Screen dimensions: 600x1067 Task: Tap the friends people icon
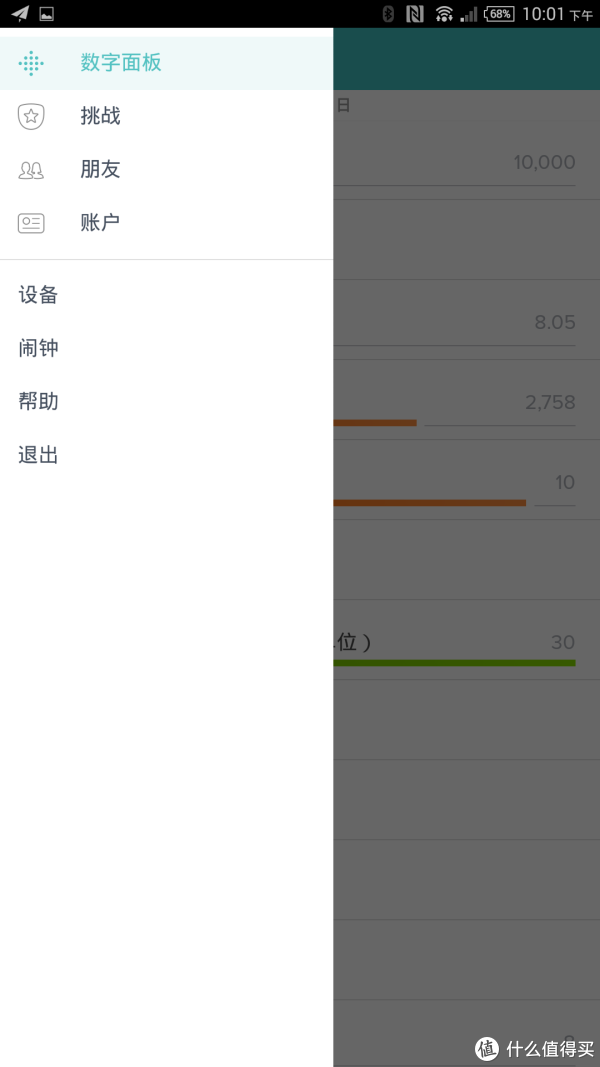31,170
